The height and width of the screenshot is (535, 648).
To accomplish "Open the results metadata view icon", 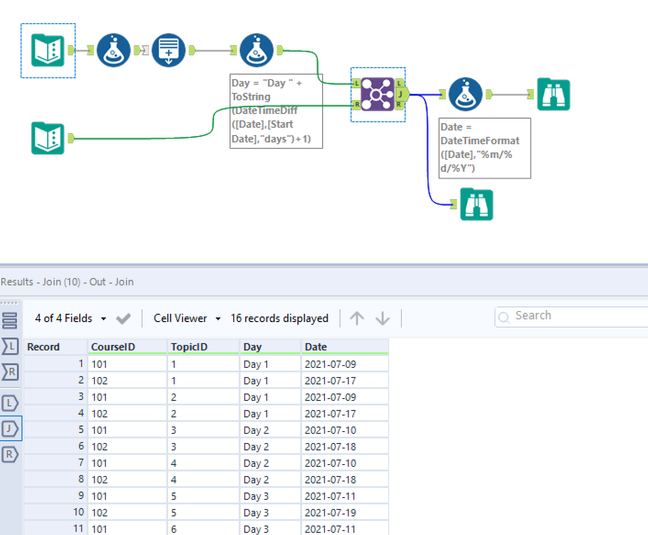I will pos(10,321).
